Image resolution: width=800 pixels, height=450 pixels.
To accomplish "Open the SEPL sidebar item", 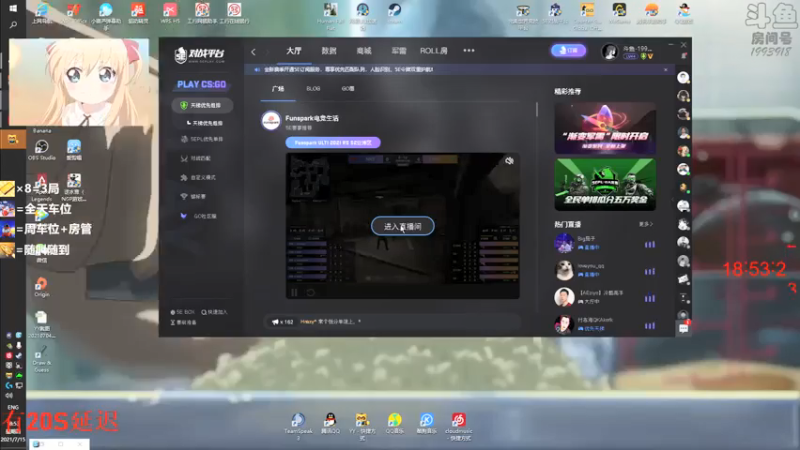I will click(202, 139).
